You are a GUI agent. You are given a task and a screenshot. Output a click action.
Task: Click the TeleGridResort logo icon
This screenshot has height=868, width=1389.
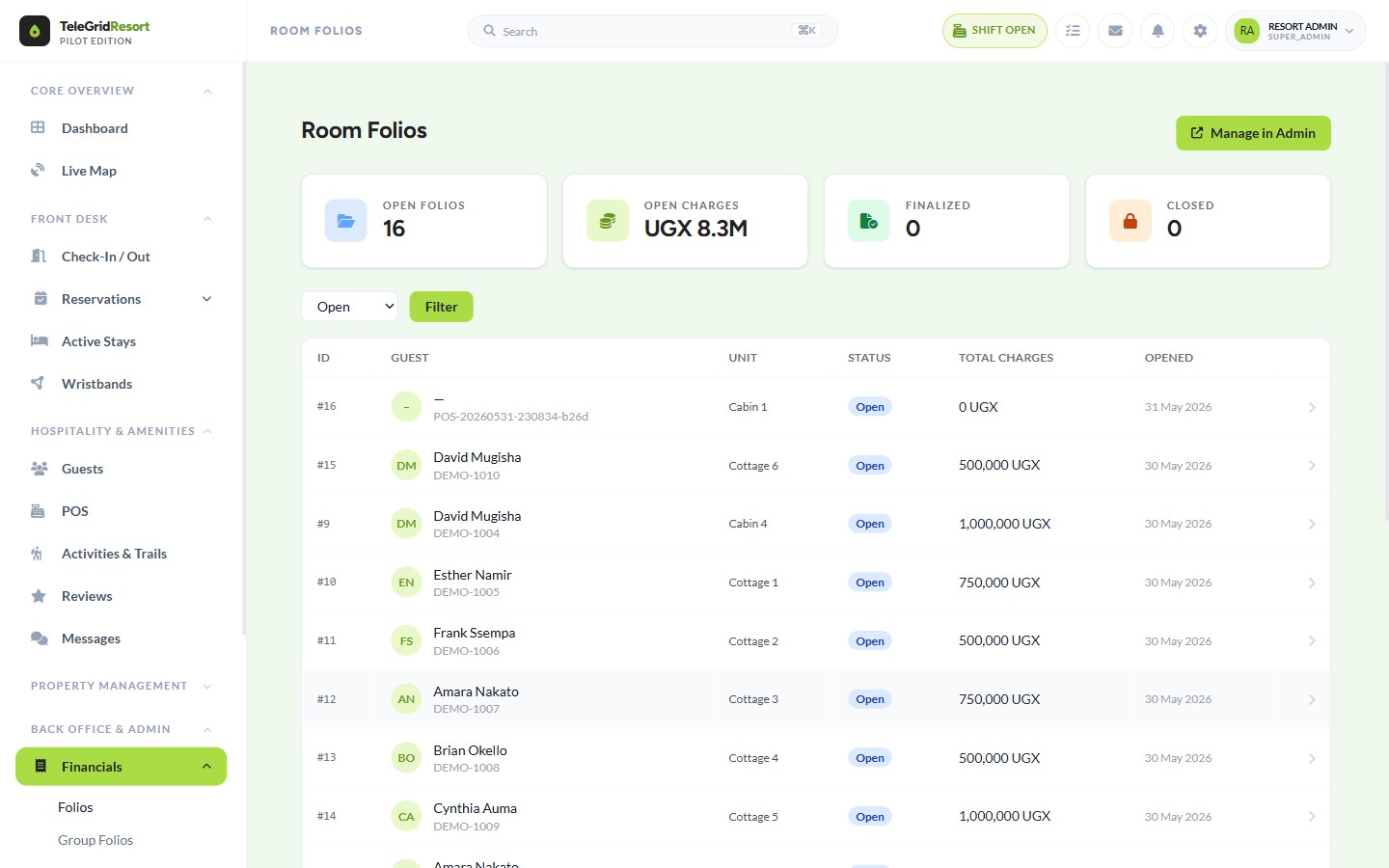[35, 31]
